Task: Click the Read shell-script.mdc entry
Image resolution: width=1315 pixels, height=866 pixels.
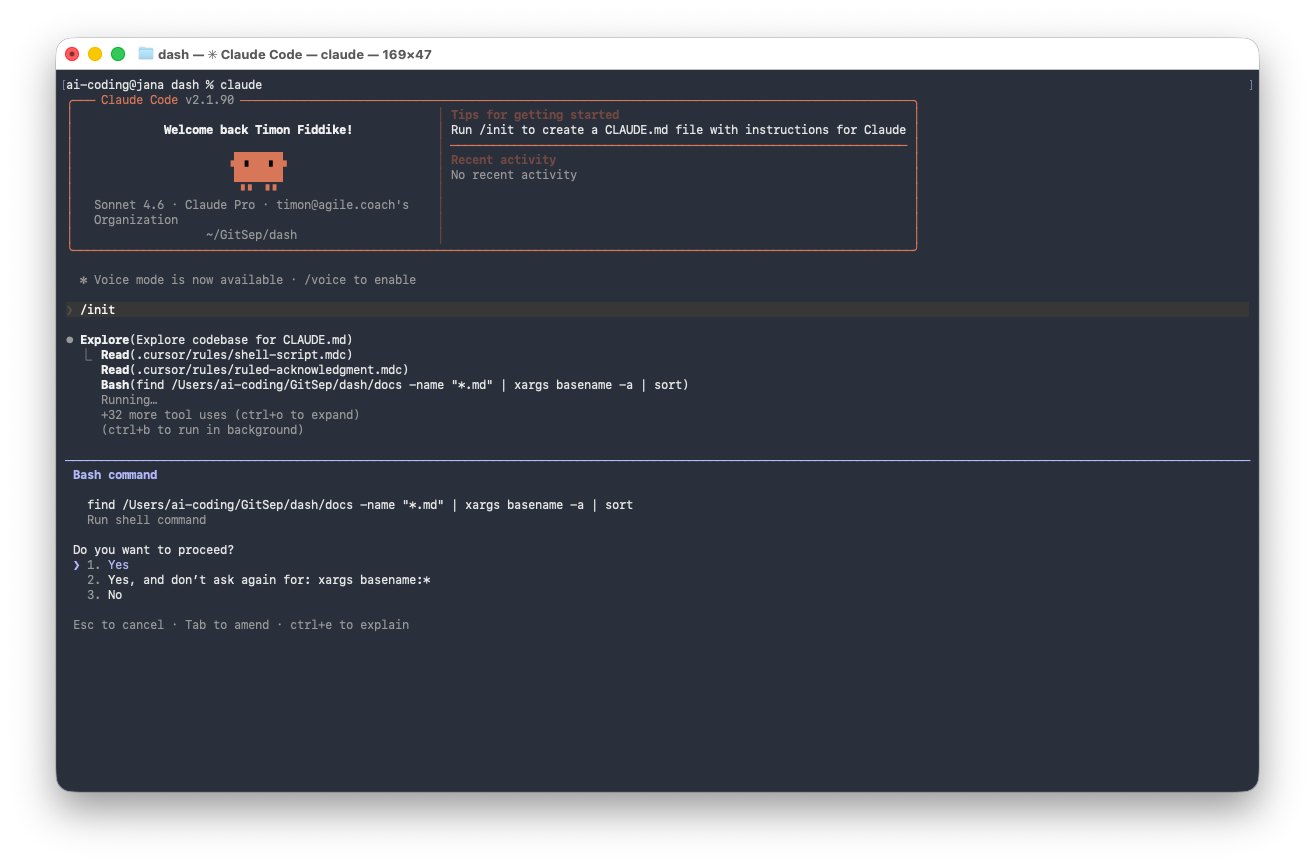Action: (226, 355)
